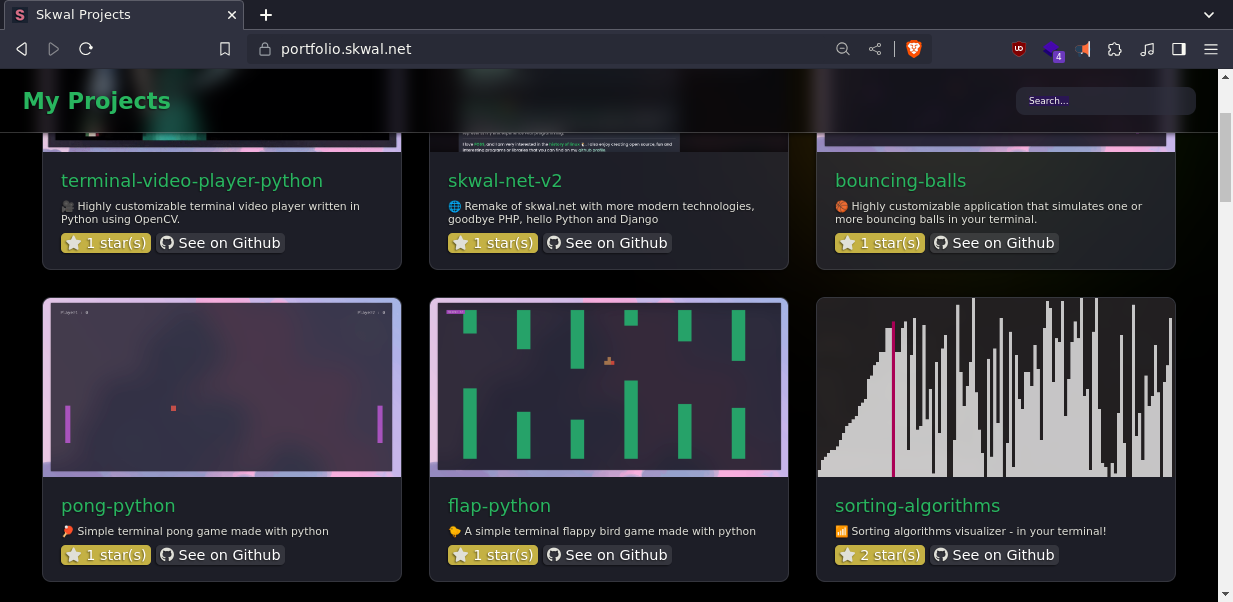Toggle the browser sidebar panel
Viewport: 1233px width, 602px height.
[x=1179, y=49]
